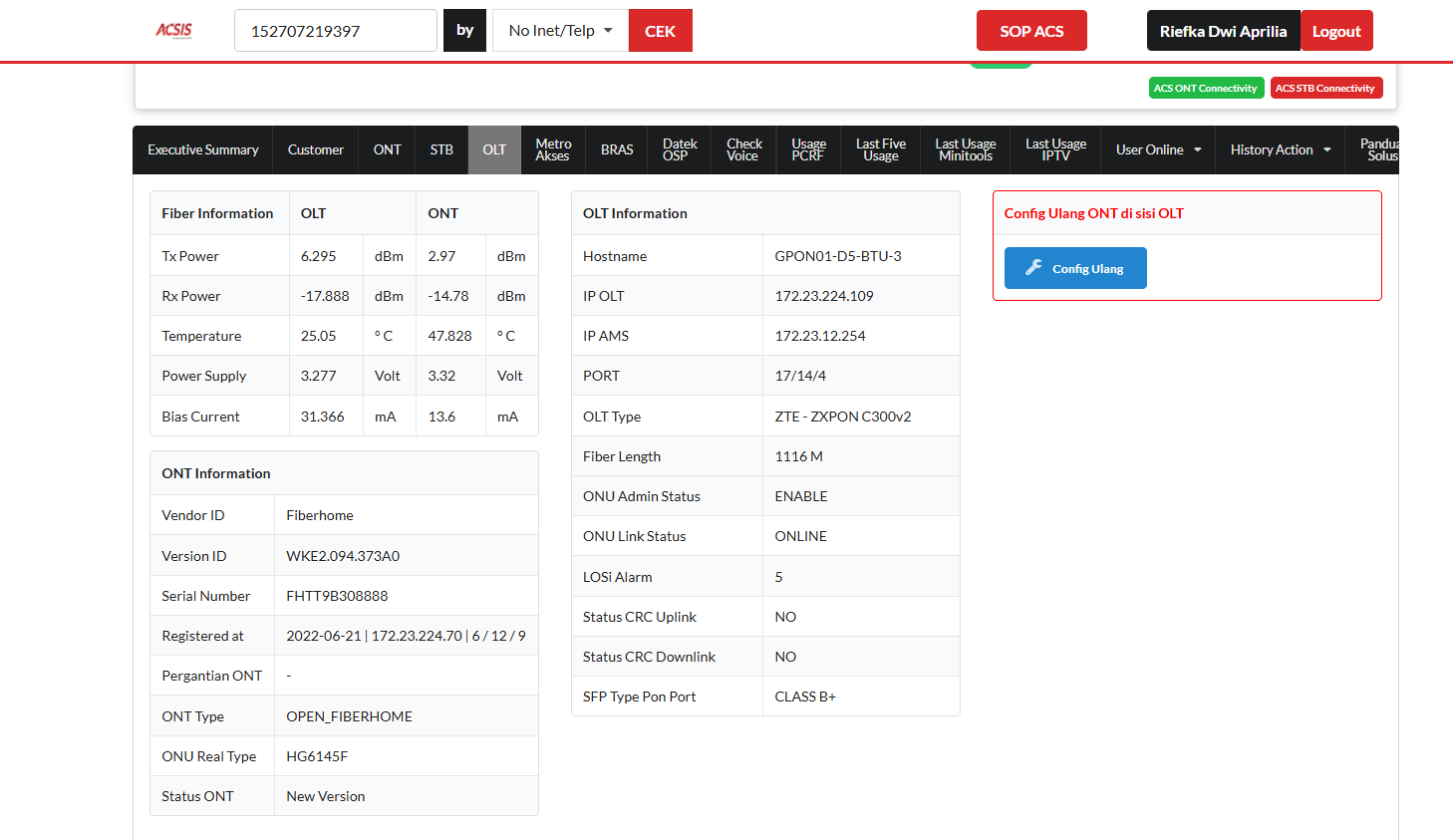Open the STB tab
The width and height of the screenshot is (1453, 840).
[441, 150]
